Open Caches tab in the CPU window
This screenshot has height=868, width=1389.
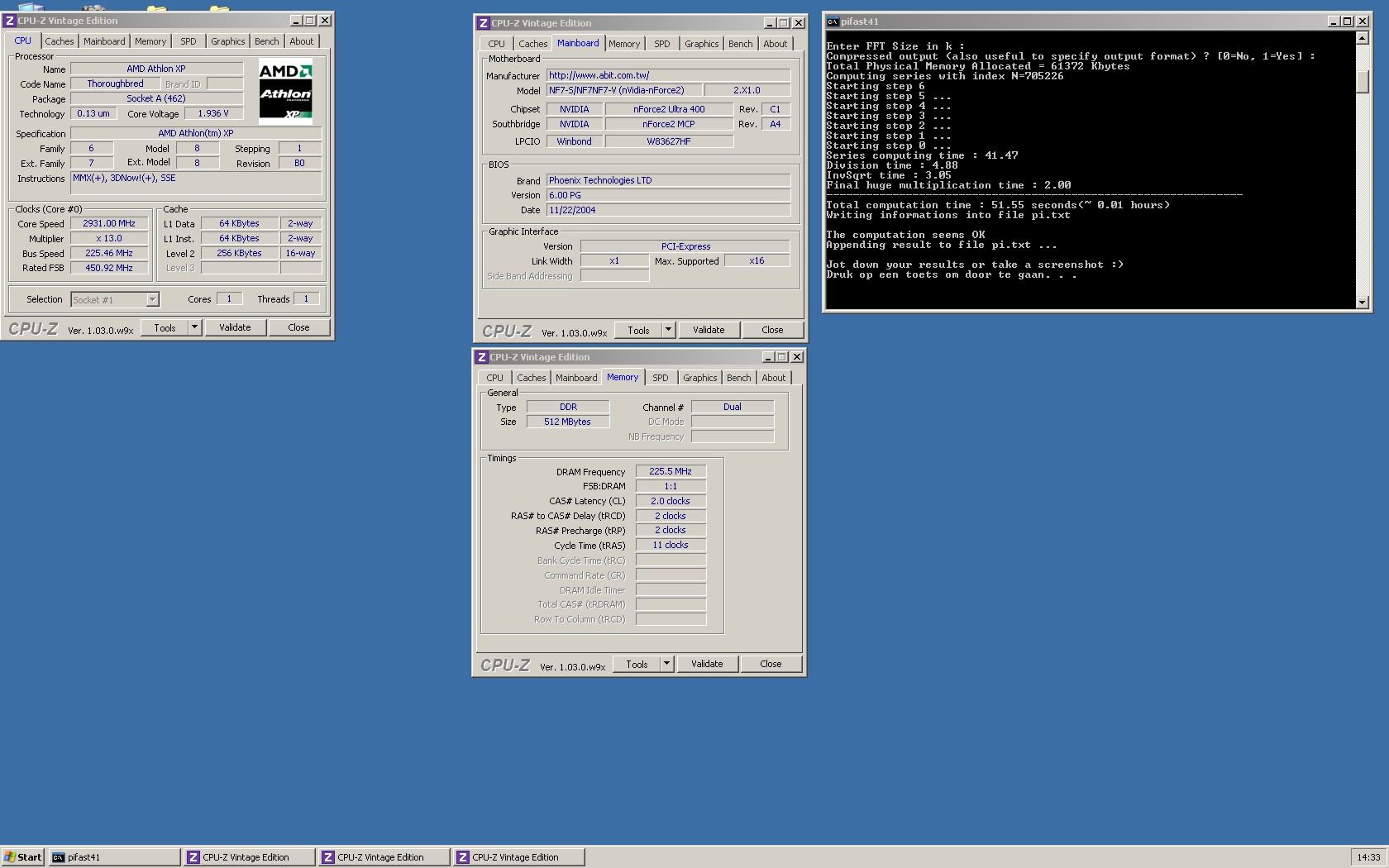point(59,41)
